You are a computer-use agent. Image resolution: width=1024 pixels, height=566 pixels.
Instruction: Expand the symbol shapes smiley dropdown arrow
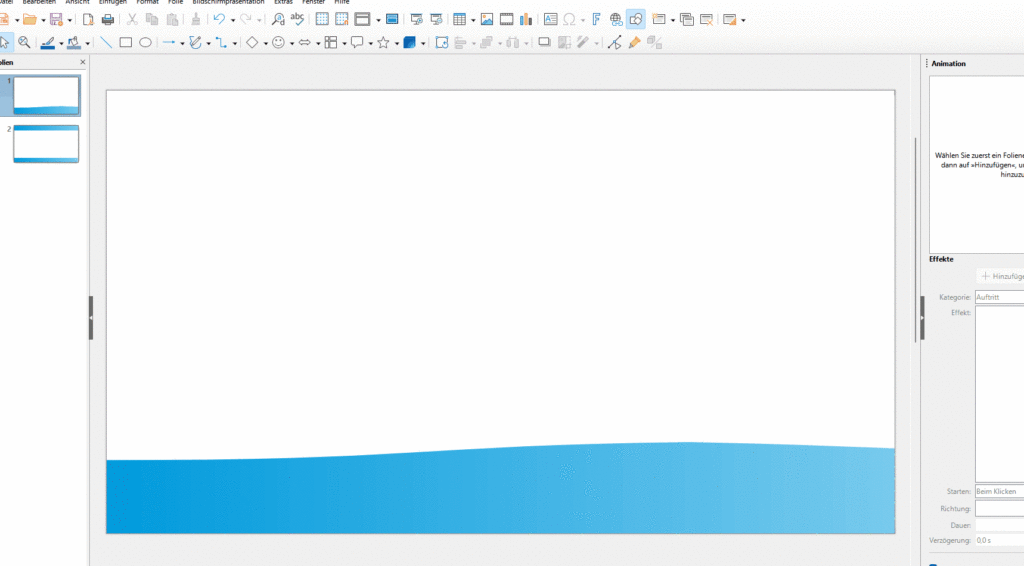point(292,43)
